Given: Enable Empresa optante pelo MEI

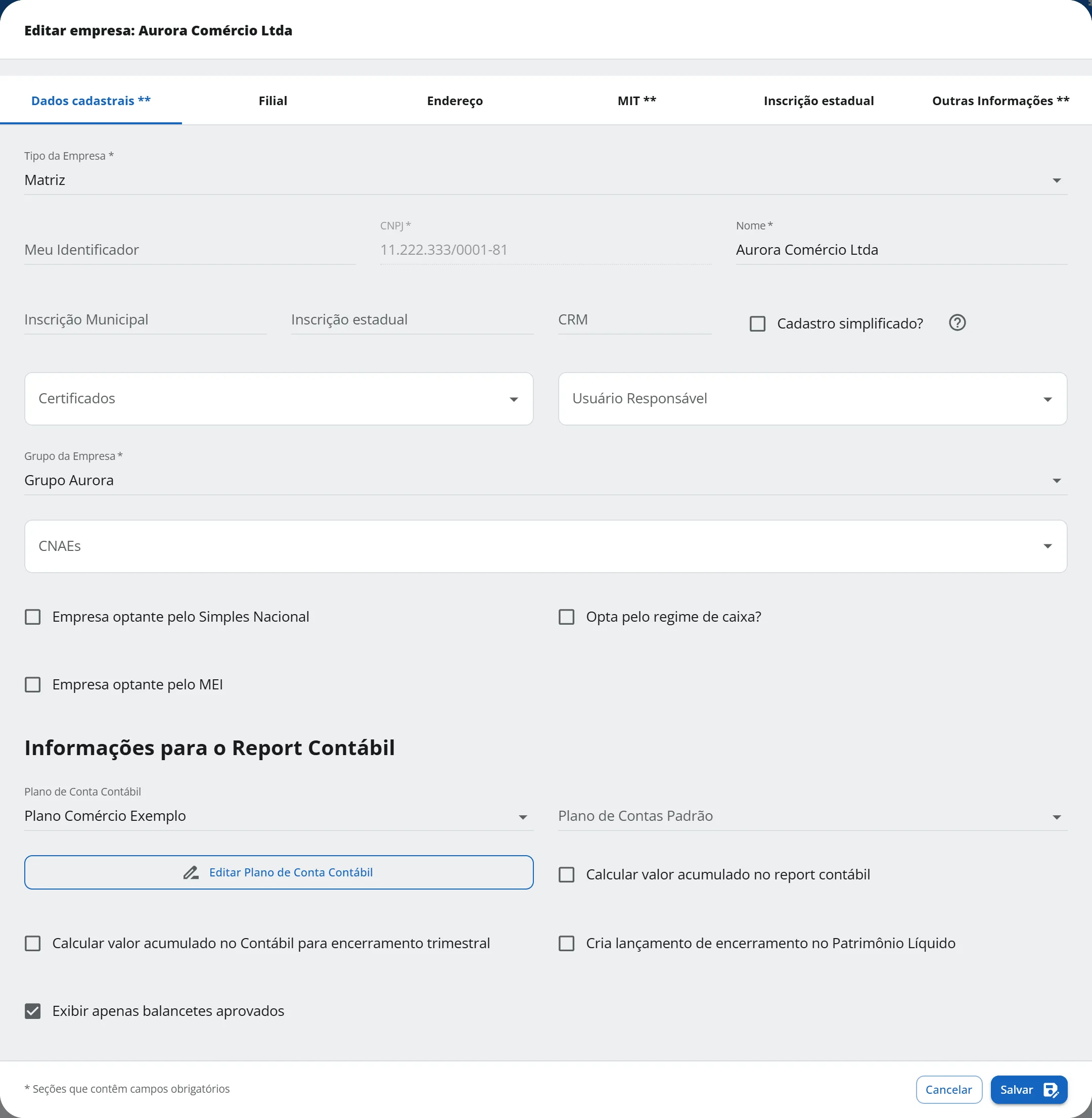Looking at the screenshot, I should pyautogui.click(x=33, y=684).
